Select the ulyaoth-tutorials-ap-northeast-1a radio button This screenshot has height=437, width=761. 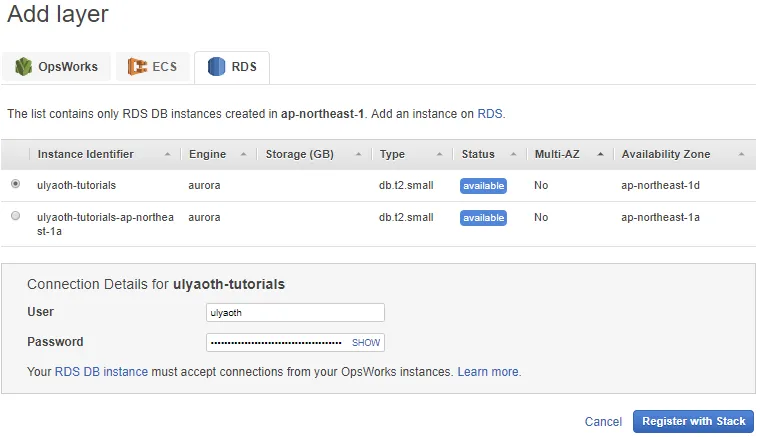click(x=15, y=216)
